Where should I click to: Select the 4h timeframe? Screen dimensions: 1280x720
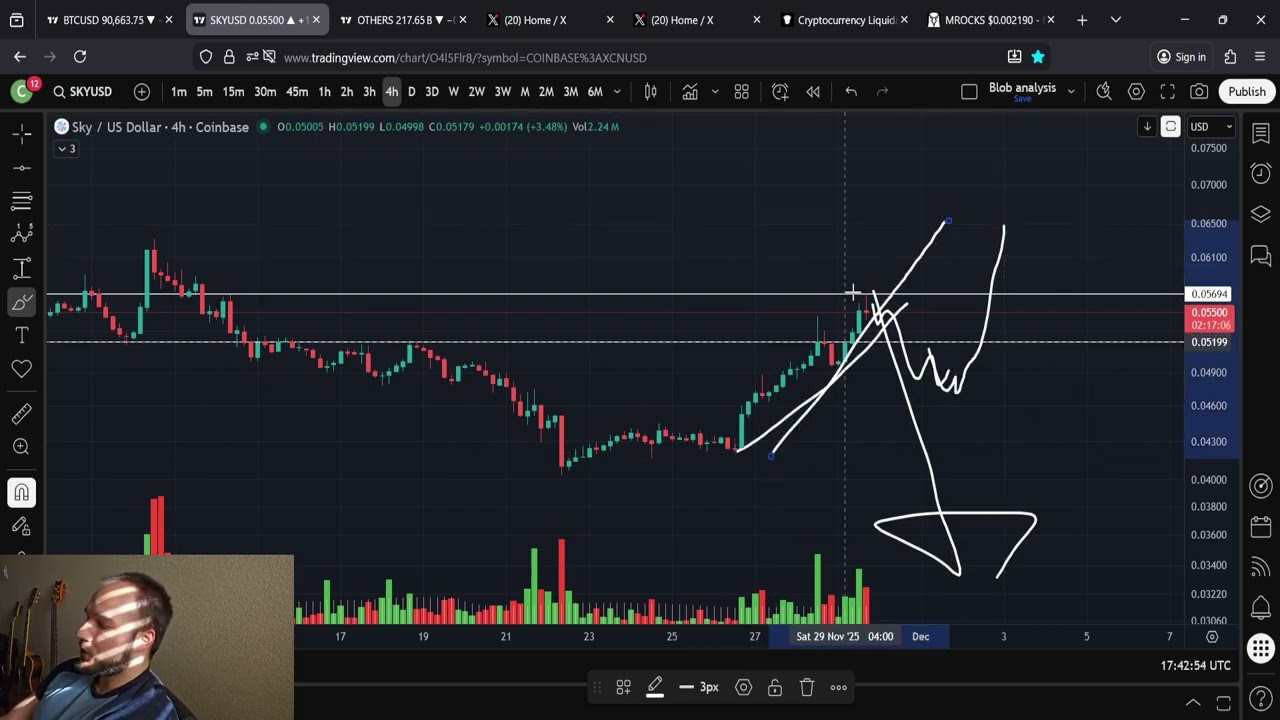pyautogui.click(x=391, y=92)
